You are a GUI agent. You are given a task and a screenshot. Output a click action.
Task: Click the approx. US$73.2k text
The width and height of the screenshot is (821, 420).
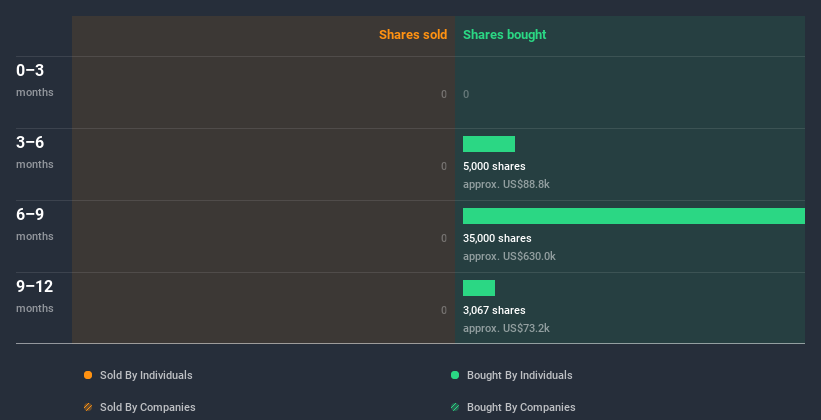click(x=506, y=328)
